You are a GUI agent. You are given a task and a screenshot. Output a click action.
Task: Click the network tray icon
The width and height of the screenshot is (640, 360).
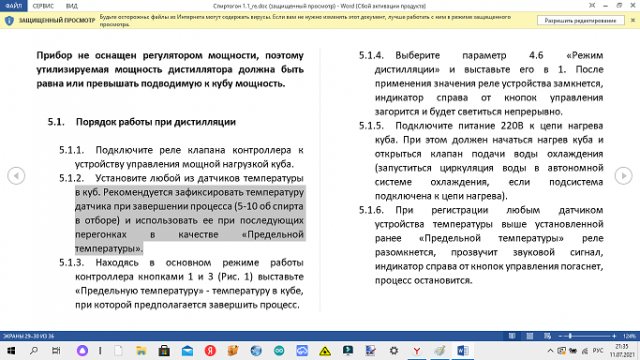[584, 351]
